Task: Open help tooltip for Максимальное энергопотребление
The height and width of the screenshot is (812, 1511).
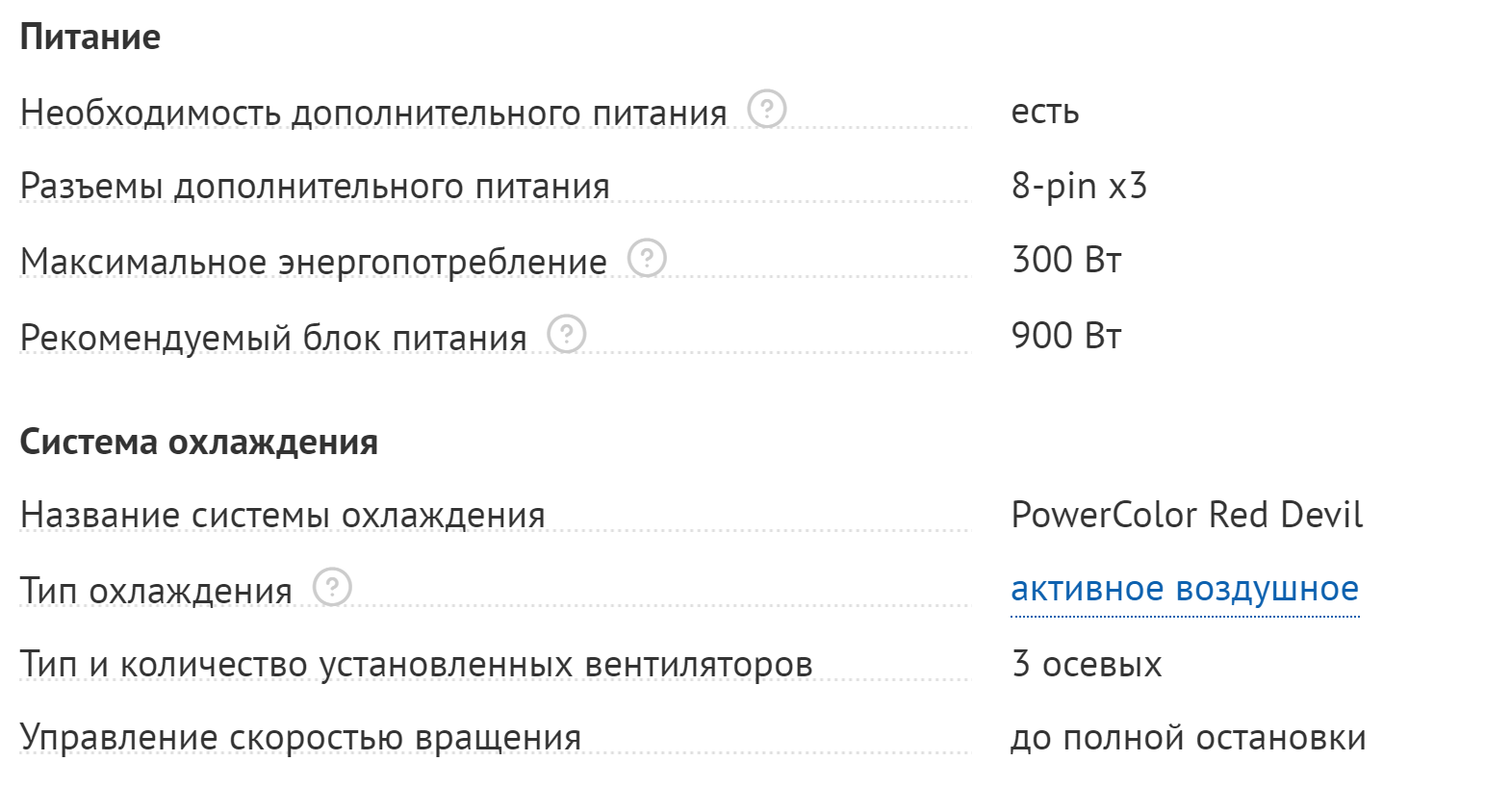Action: point(647,258)
